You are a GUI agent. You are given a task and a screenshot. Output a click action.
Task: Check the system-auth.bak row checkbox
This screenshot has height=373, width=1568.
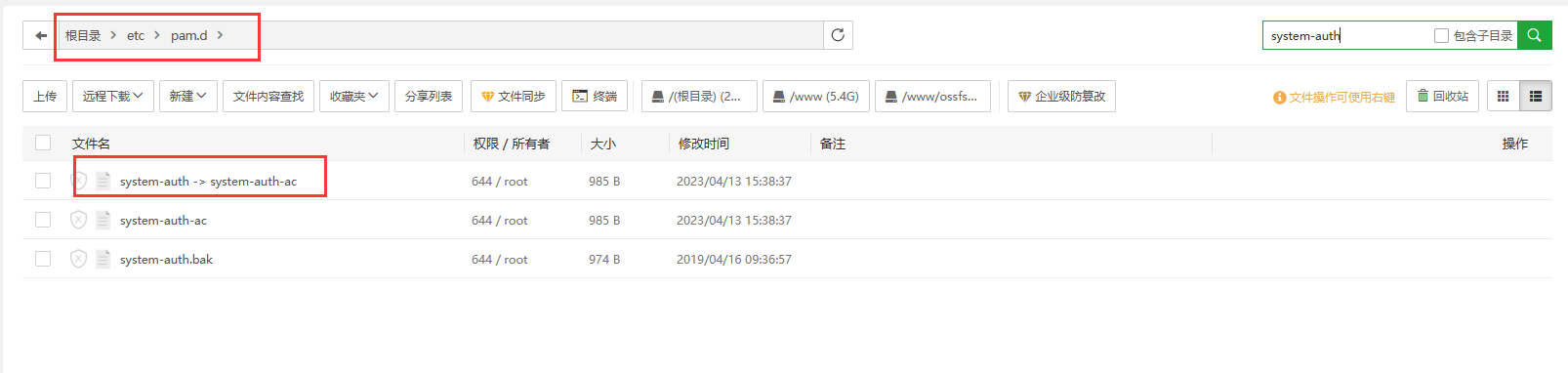click(x=43, y=259)
